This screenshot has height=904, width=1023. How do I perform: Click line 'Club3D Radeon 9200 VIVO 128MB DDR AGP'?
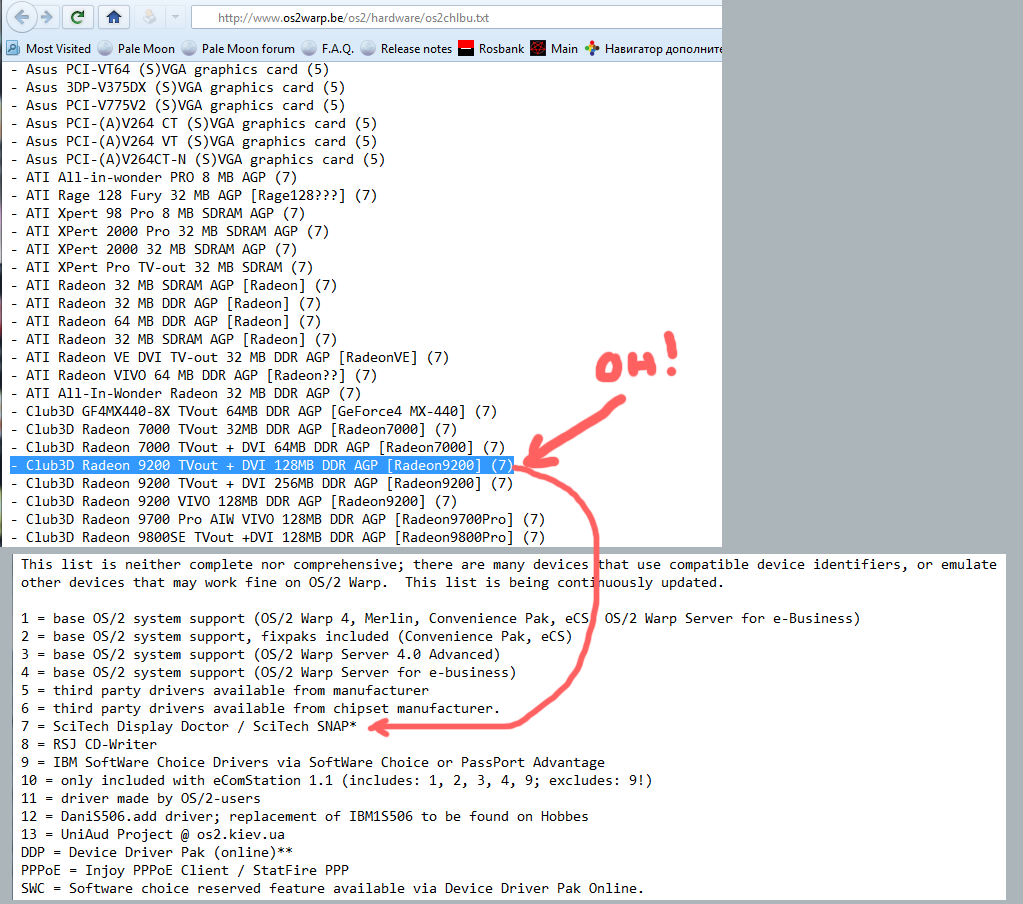click(234, 502)
